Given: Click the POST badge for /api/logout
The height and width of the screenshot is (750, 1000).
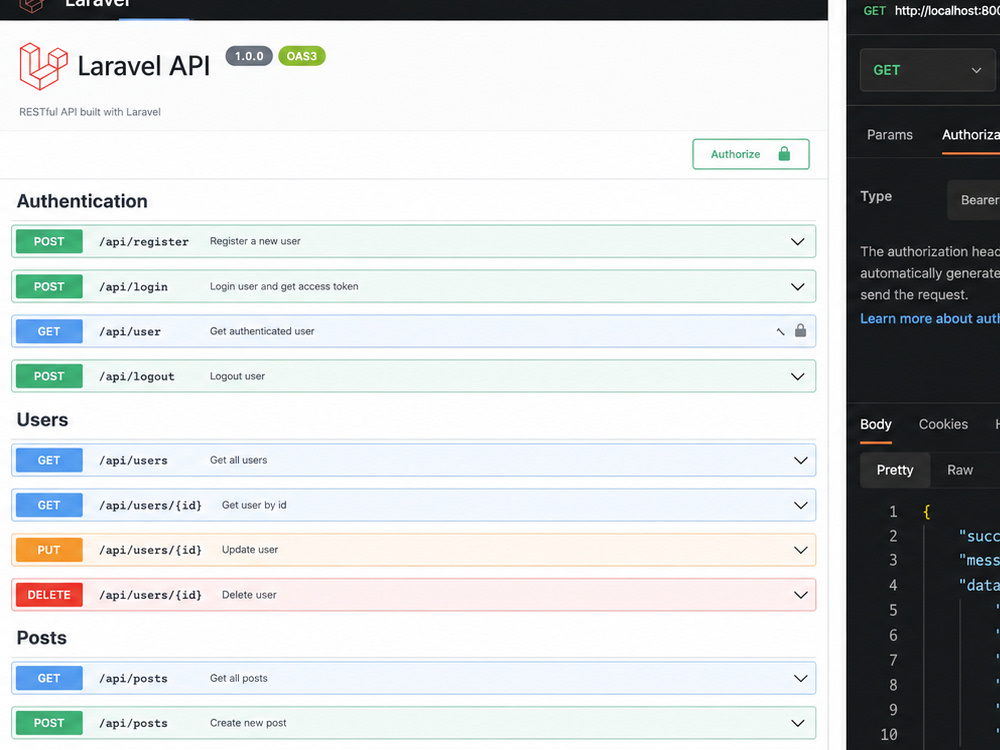Looking at the screenshot, I should 49,376.
